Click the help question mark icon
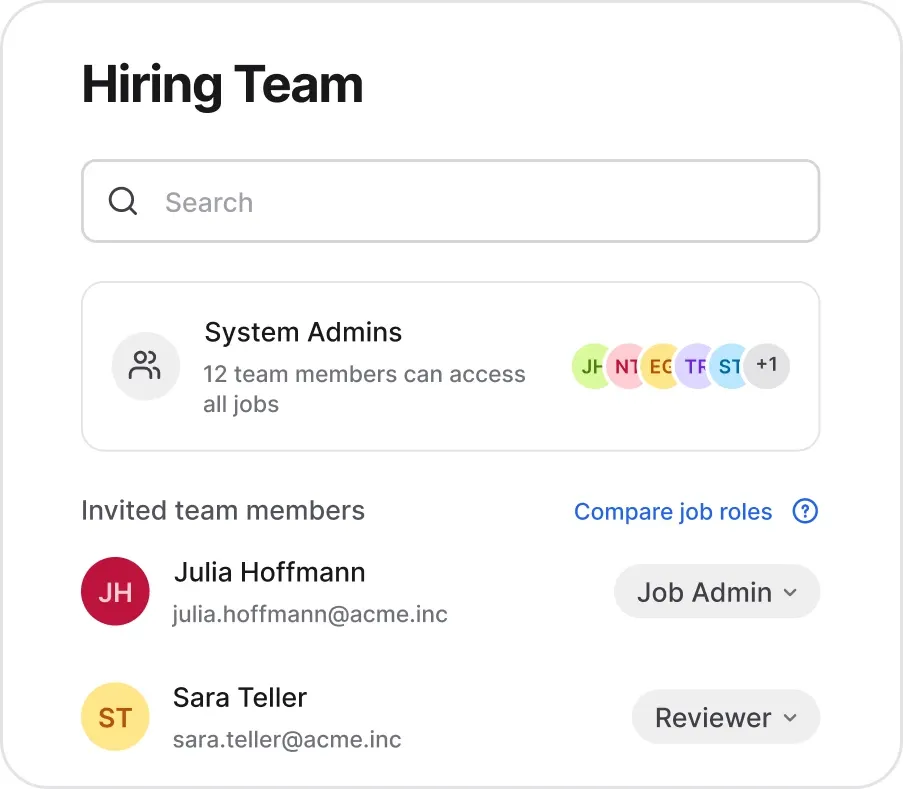The width and height of the screenshot is (903, 789). [805, 511]
